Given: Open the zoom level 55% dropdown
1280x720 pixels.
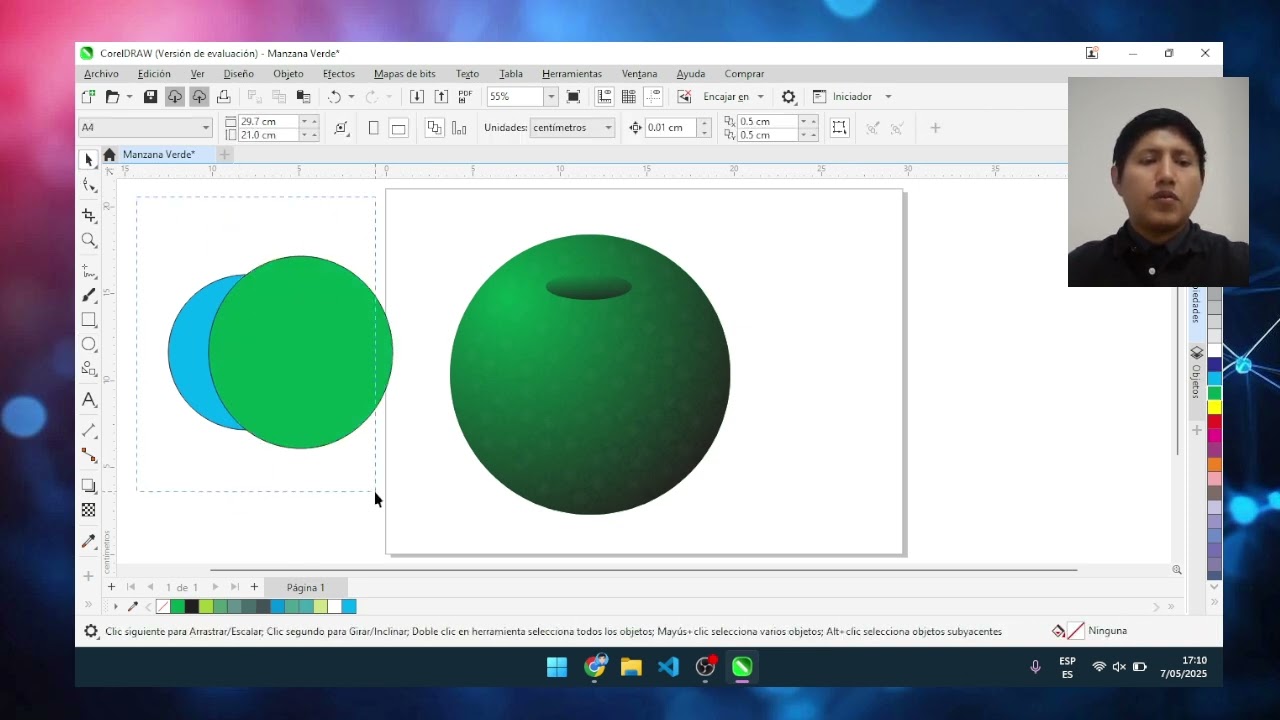Looking at the screenshot, I should 550,97.
